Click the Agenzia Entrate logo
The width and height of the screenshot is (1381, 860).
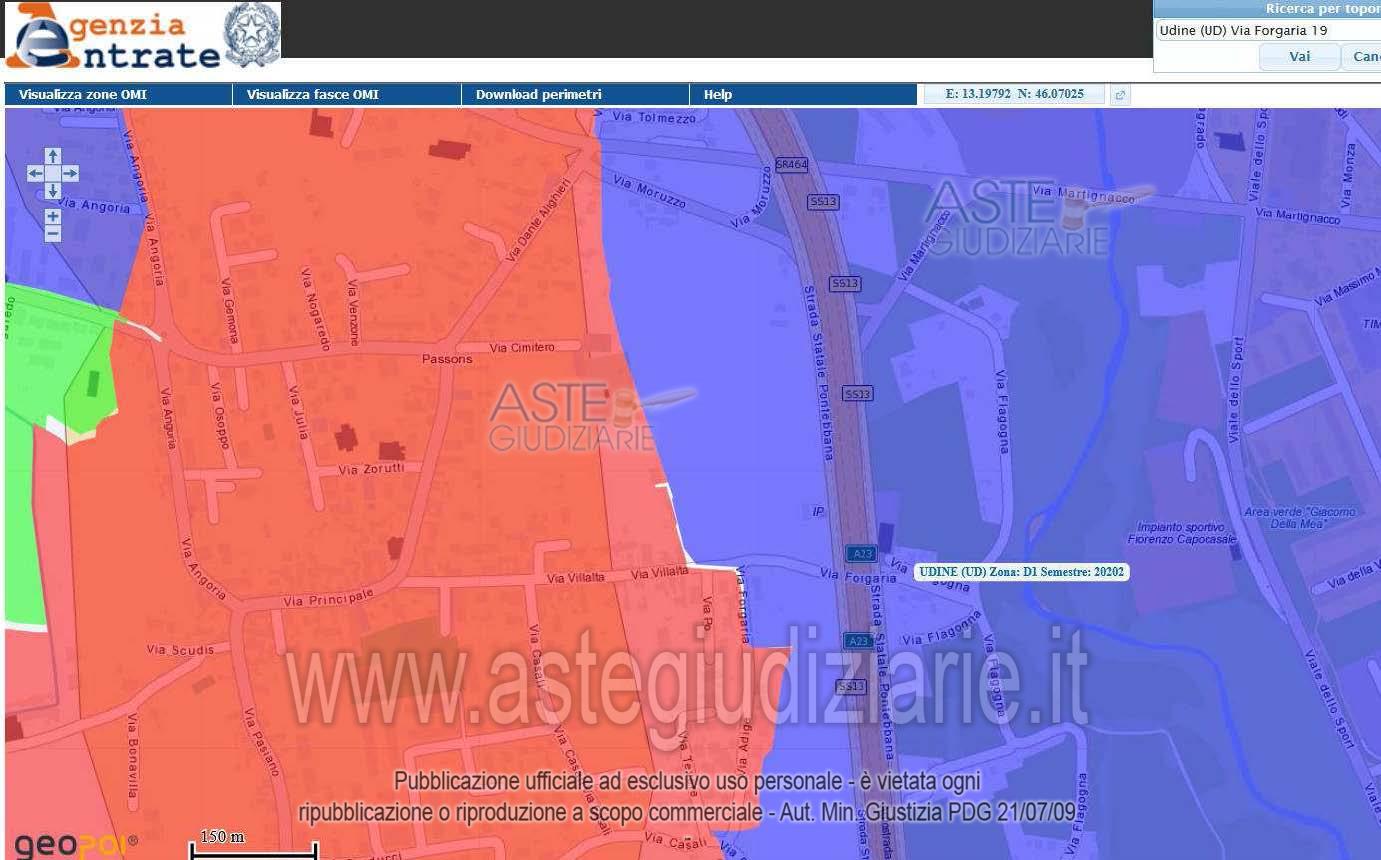(x=112, y=35)
